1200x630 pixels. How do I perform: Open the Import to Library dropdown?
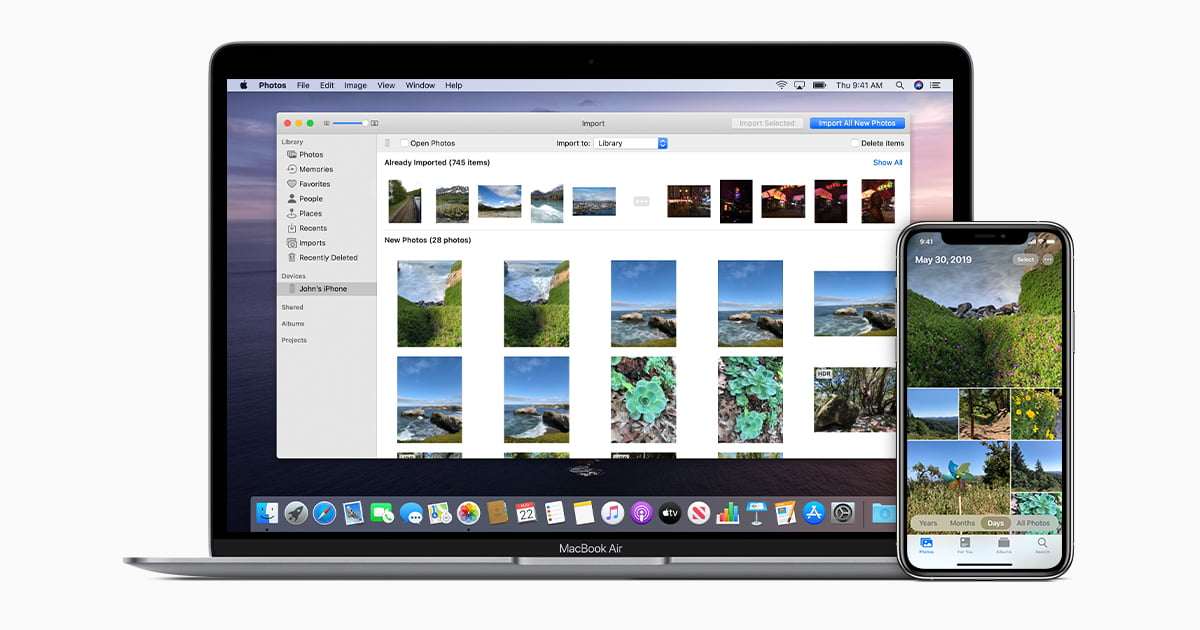630,143
